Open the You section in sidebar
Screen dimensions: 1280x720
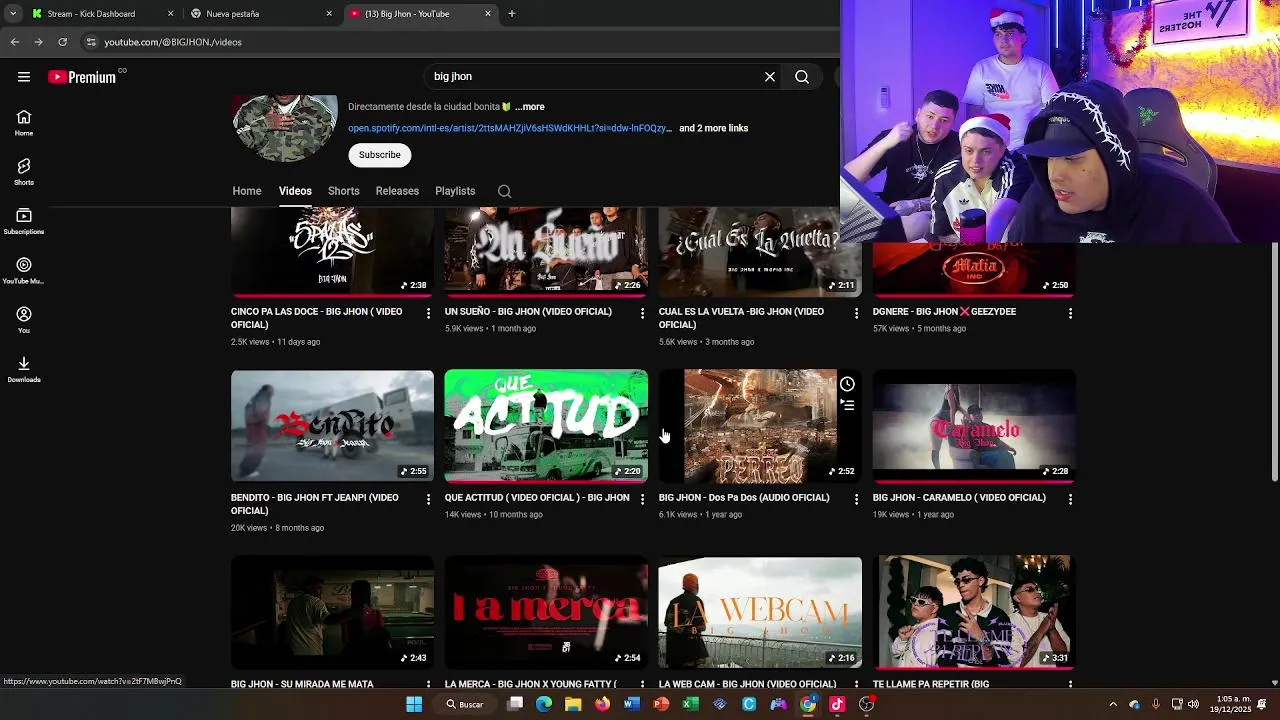click(24, 320)
